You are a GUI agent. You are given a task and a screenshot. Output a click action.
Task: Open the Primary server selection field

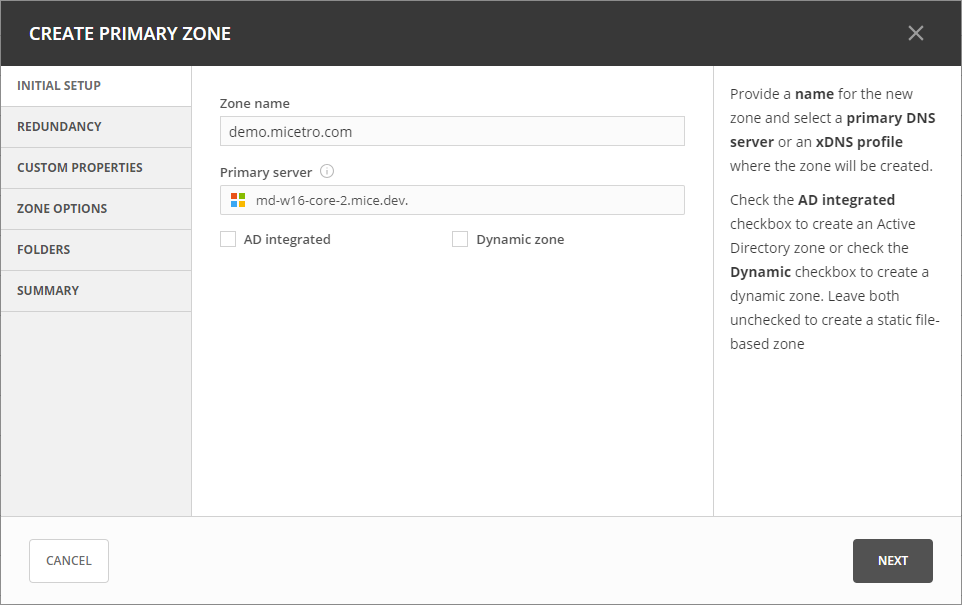(452, 200)
